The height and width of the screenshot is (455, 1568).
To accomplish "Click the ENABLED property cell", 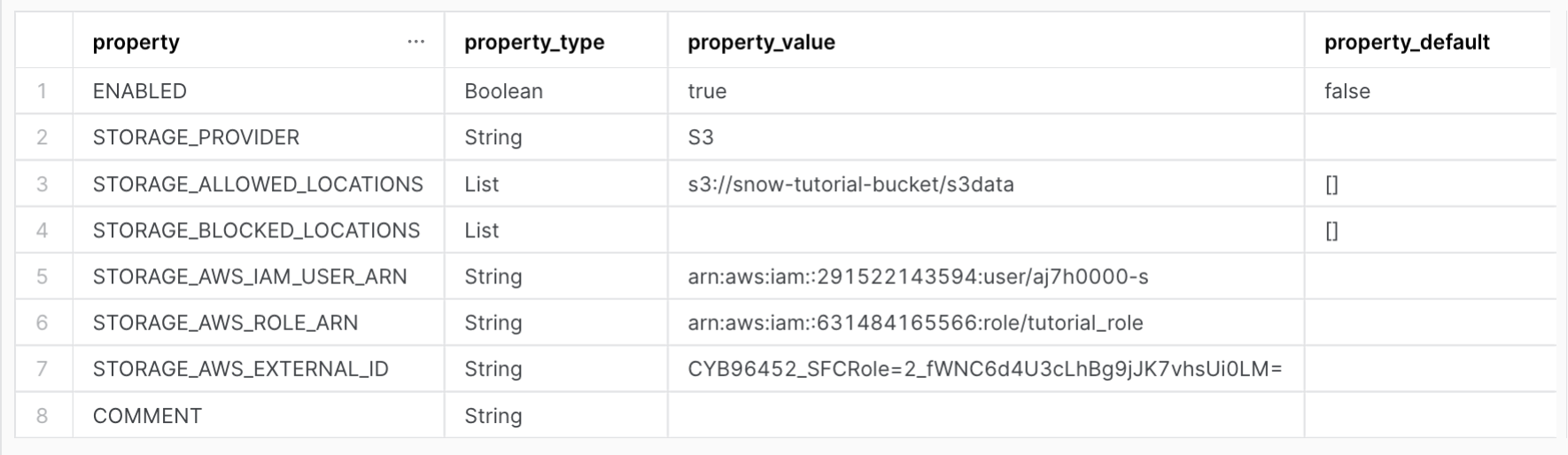I will tap(140, 91).
